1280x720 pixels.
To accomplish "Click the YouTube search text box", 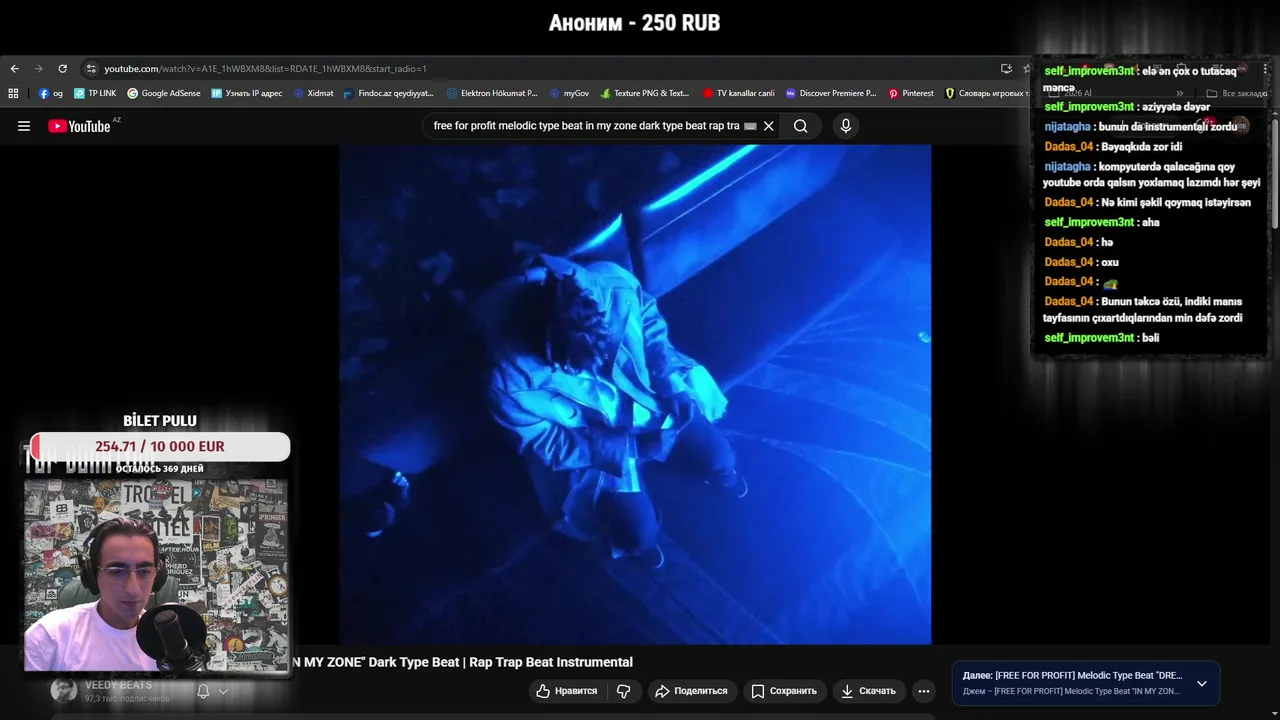I will [x=586, y=126].
